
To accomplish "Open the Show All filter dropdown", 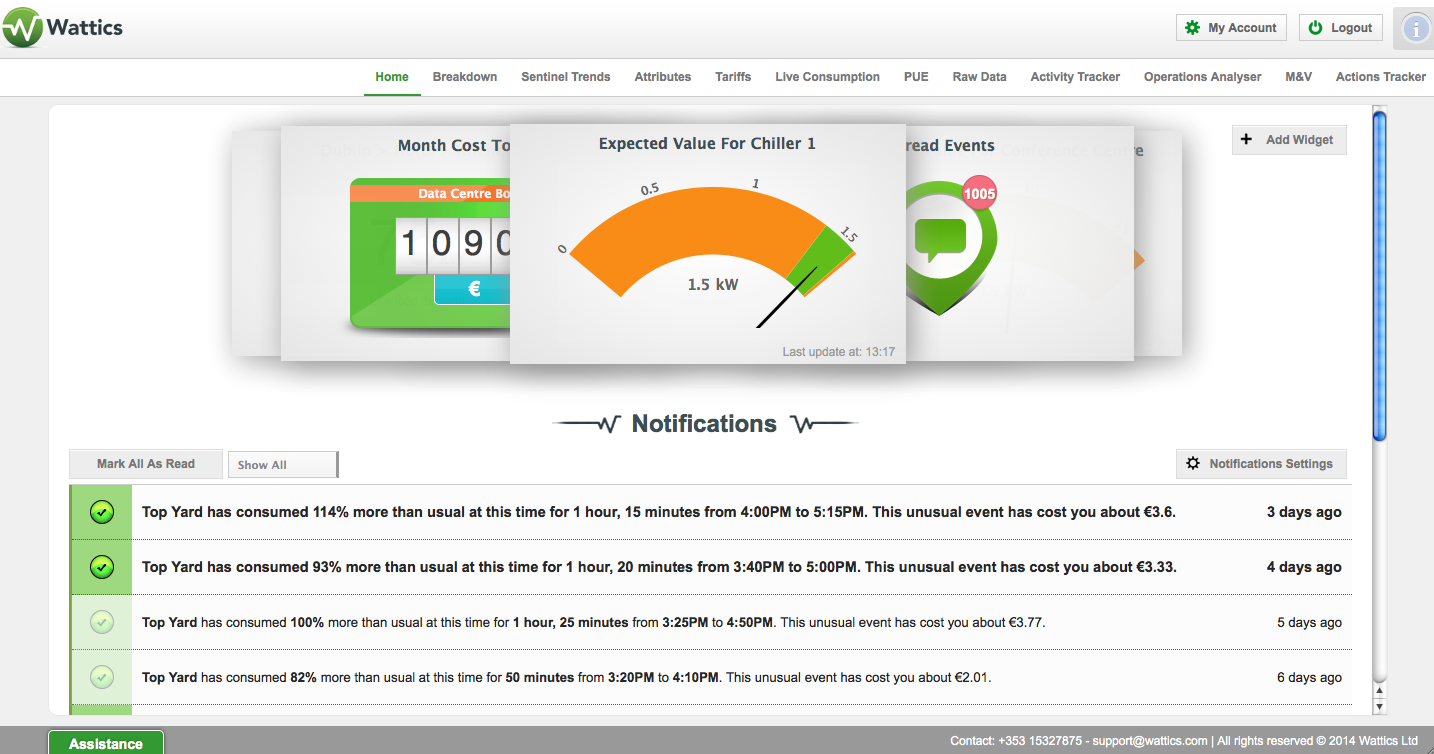I will coord(283,465).
